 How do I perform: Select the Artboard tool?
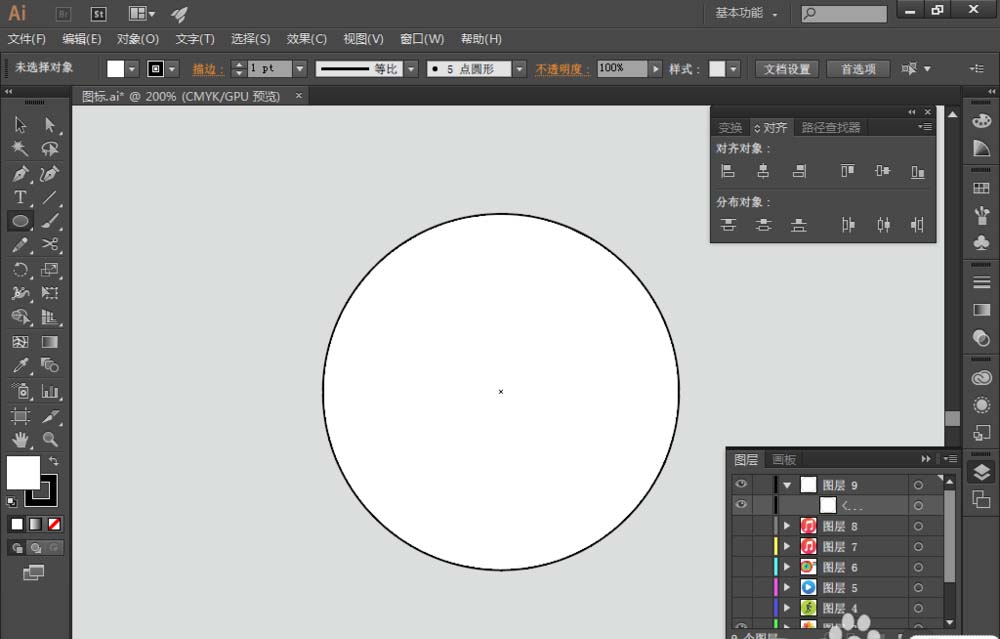click(20, 416)
